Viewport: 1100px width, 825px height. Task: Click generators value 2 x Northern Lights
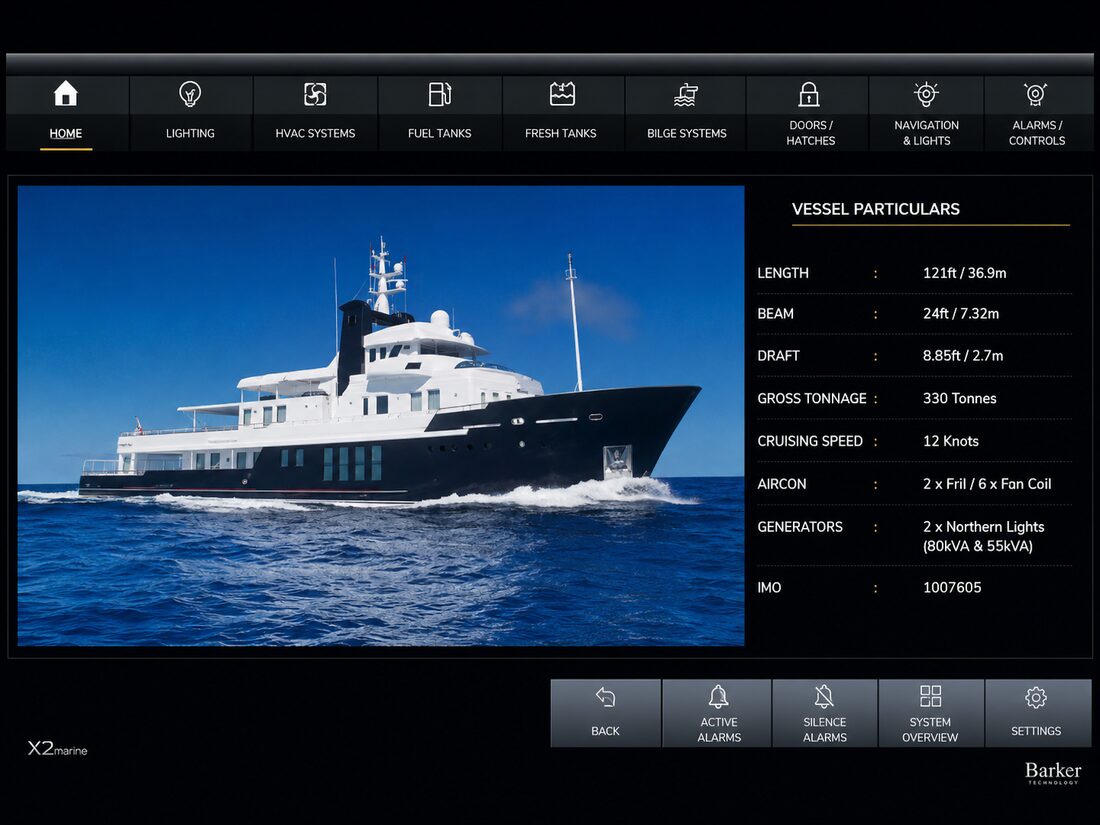[x=984, y=527]
